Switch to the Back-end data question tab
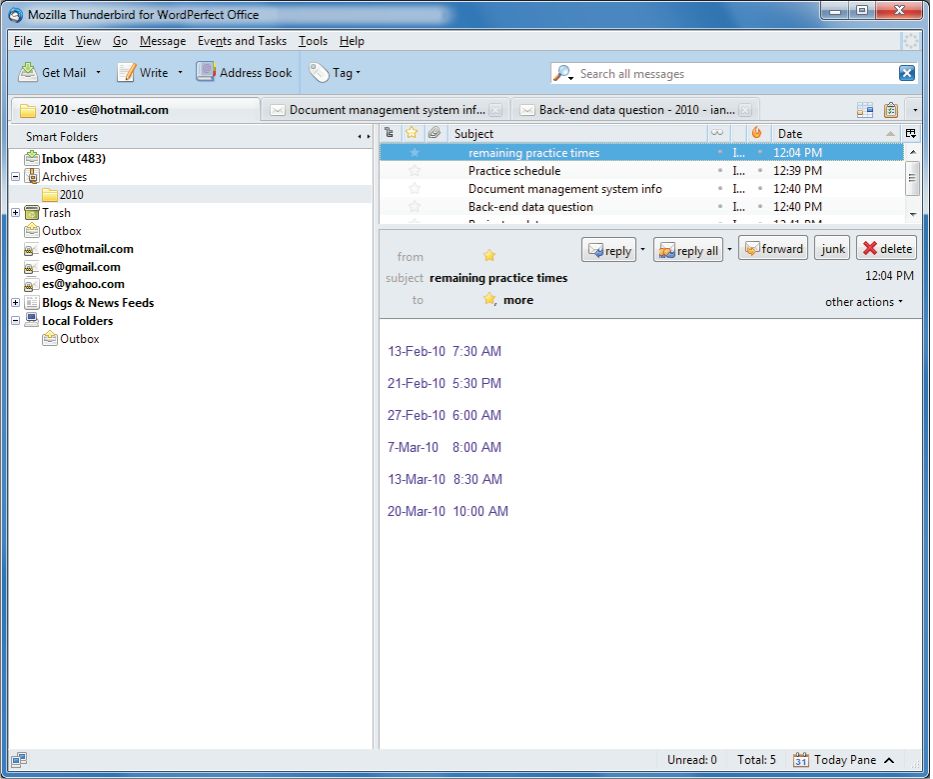The width and height of the screenshot is (933, 779). point(635,110)
